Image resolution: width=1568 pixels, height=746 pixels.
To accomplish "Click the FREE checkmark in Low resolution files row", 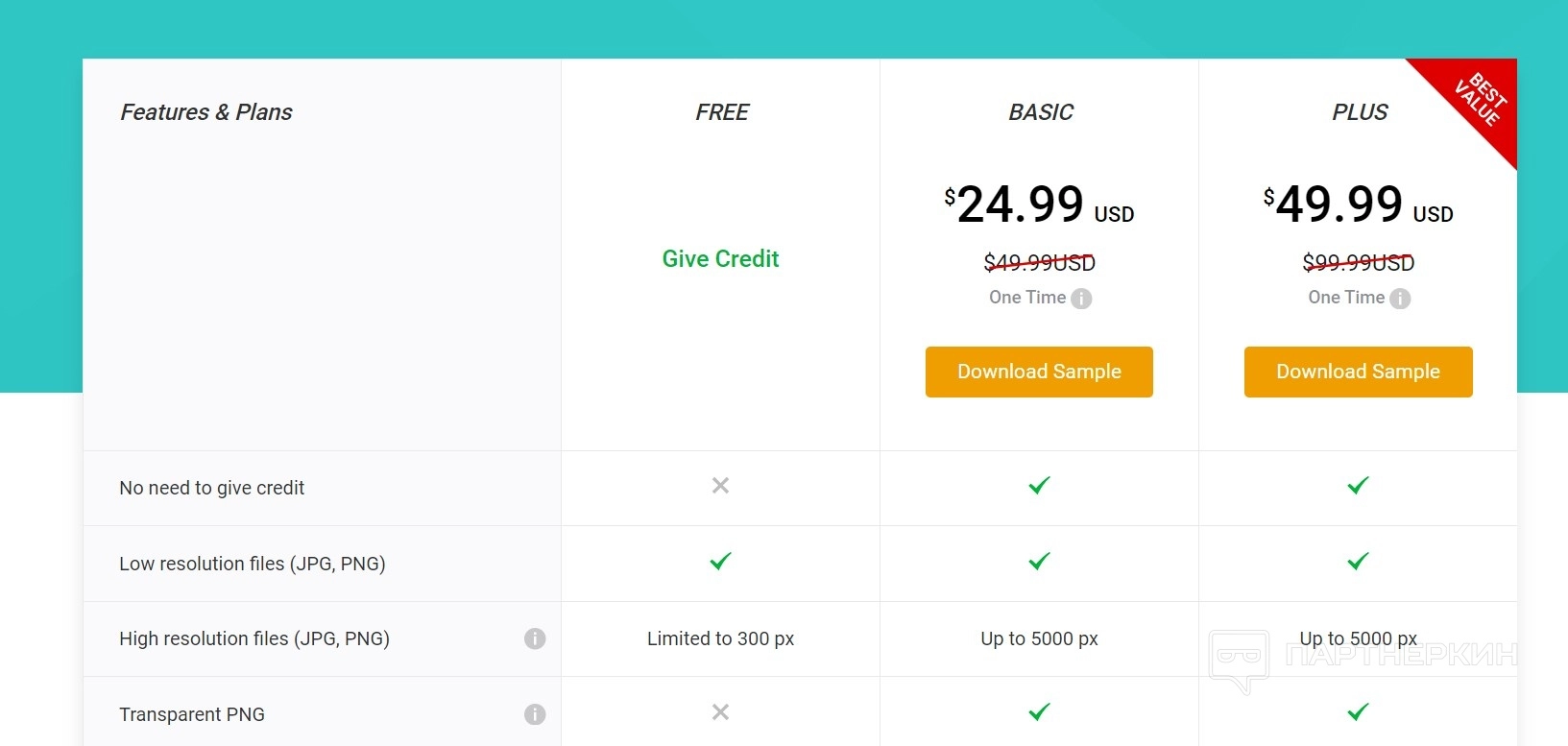I will (720, 561).
